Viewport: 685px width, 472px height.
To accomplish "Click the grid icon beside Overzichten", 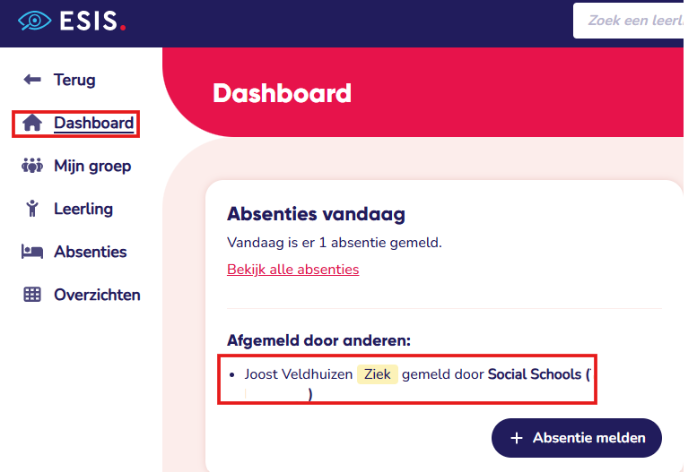I will tap(32, 295).
